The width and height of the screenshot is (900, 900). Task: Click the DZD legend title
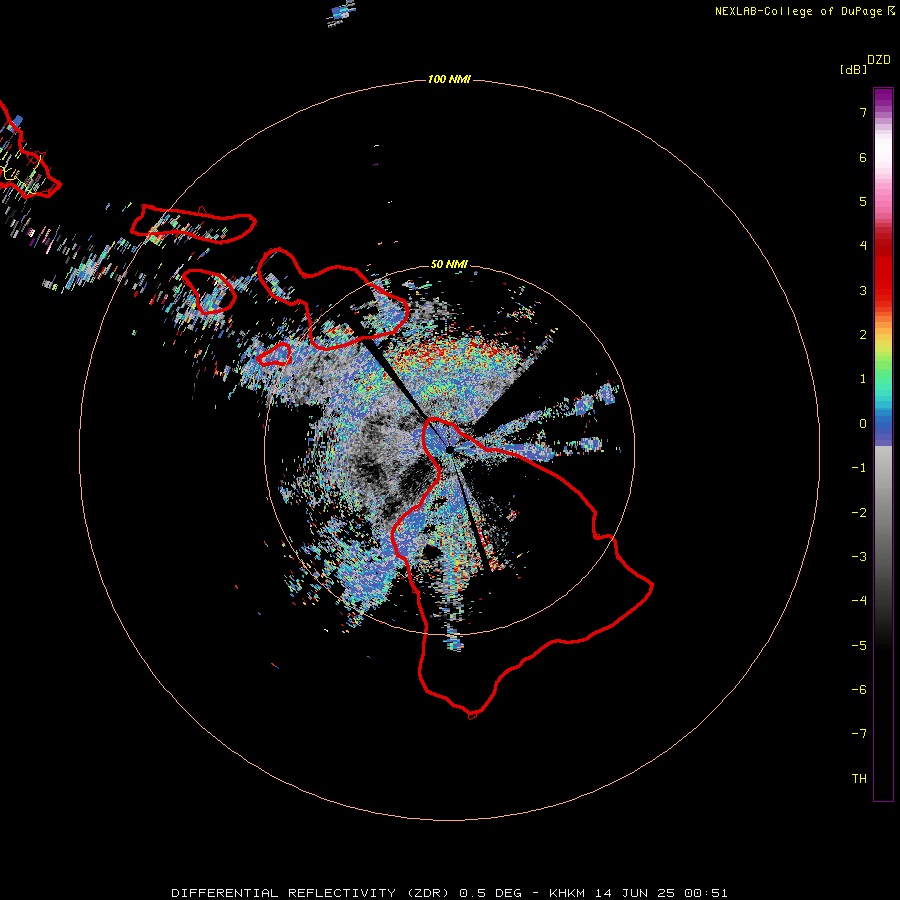(879, 60)
